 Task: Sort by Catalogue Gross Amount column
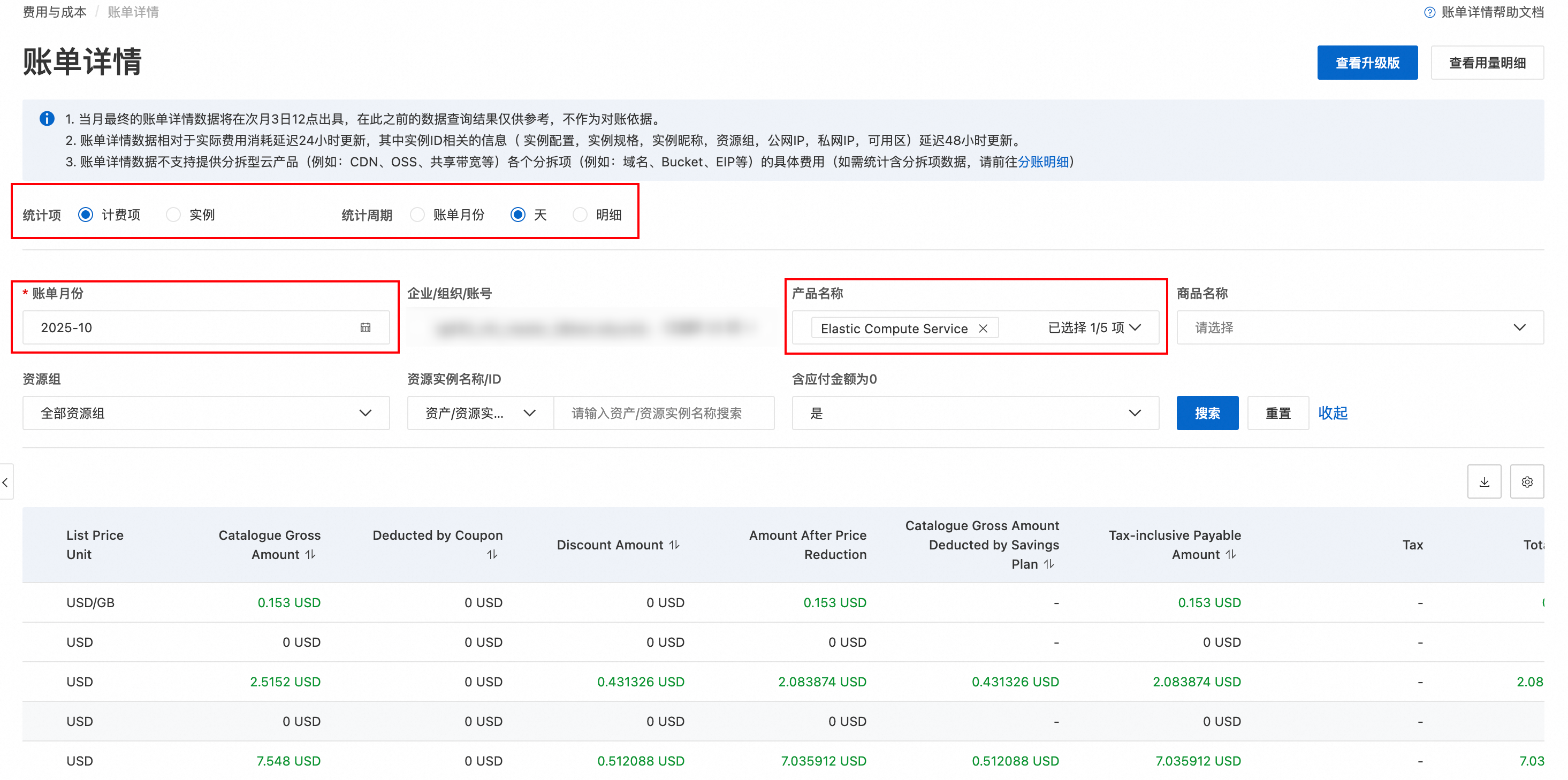coord(310,554)
